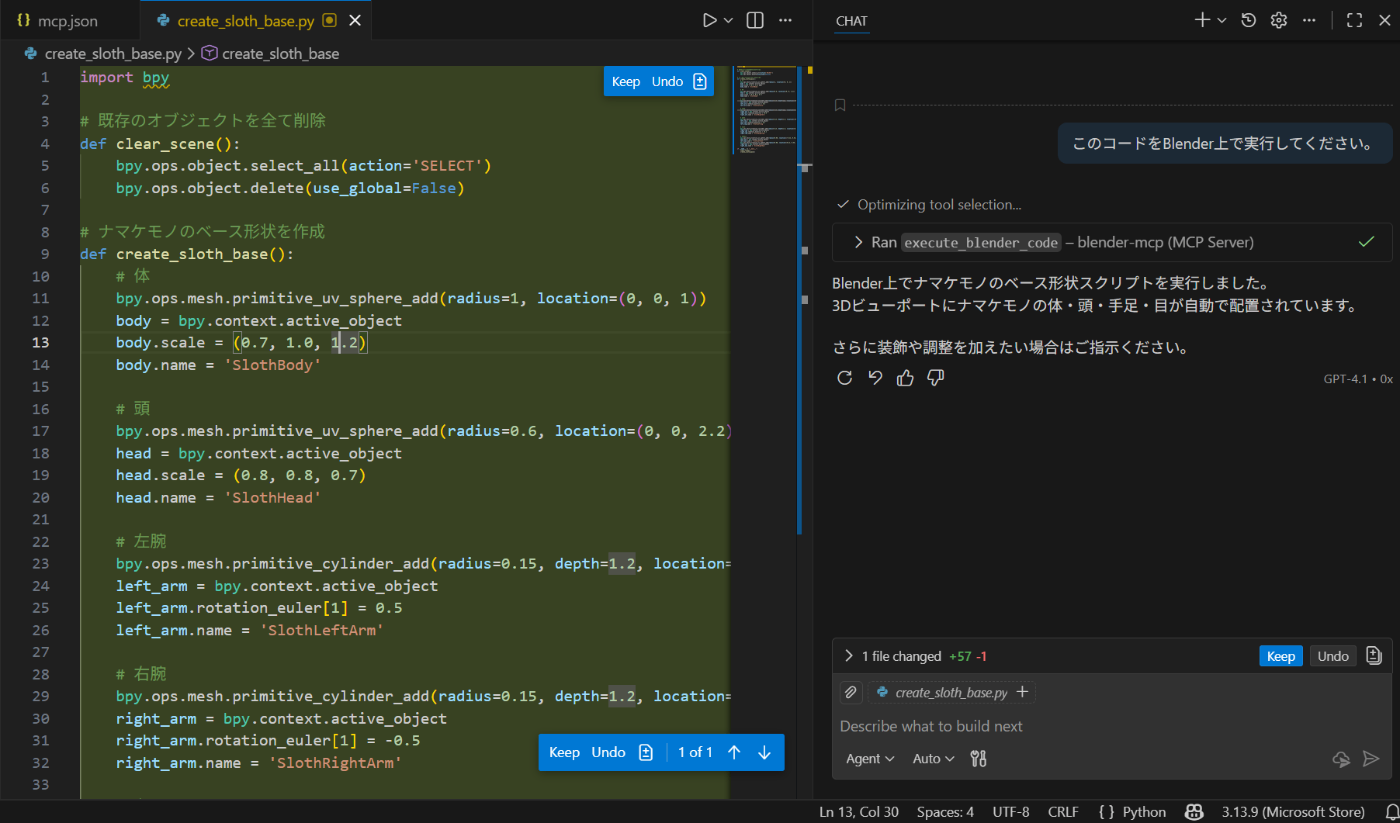The image size is (1400, 823).
Task: Open the Agent mode dropdown
Action: 870,759
